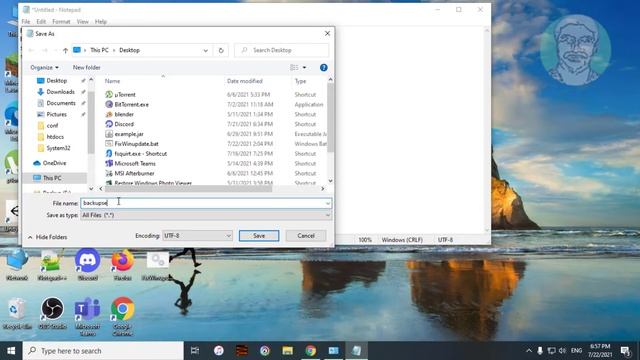Viewport: 640px width, 360px height.
Task: Open Firefox icon on the desktop
Action: tap(122, 264)
